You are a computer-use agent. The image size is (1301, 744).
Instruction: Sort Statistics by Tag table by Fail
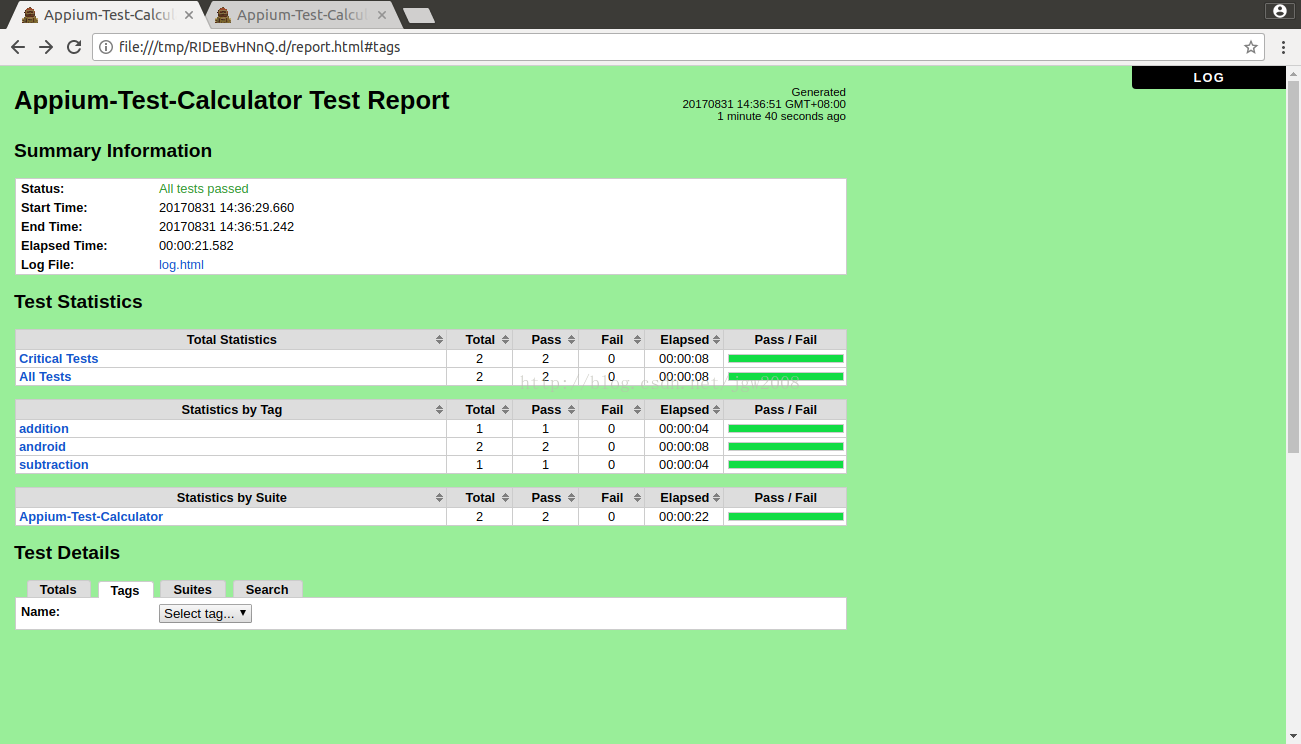[x=612, y=410]
